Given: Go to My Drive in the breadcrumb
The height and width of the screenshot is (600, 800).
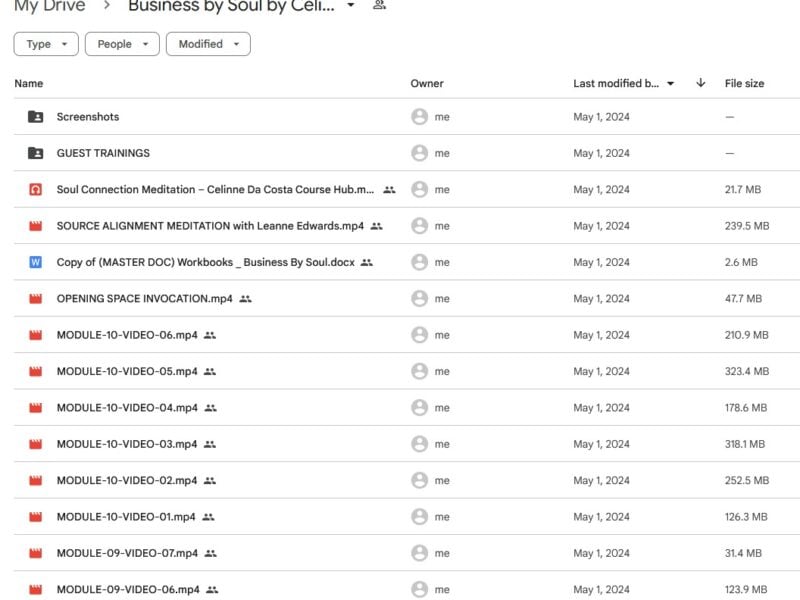Looking at the screenshot, I should point(49,6).
